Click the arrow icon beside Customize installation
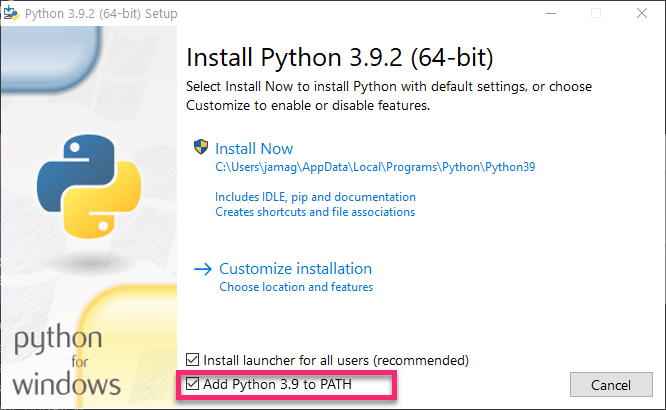Image resolution: width=666 pixels, height=410 pixels. pos(203,269)
